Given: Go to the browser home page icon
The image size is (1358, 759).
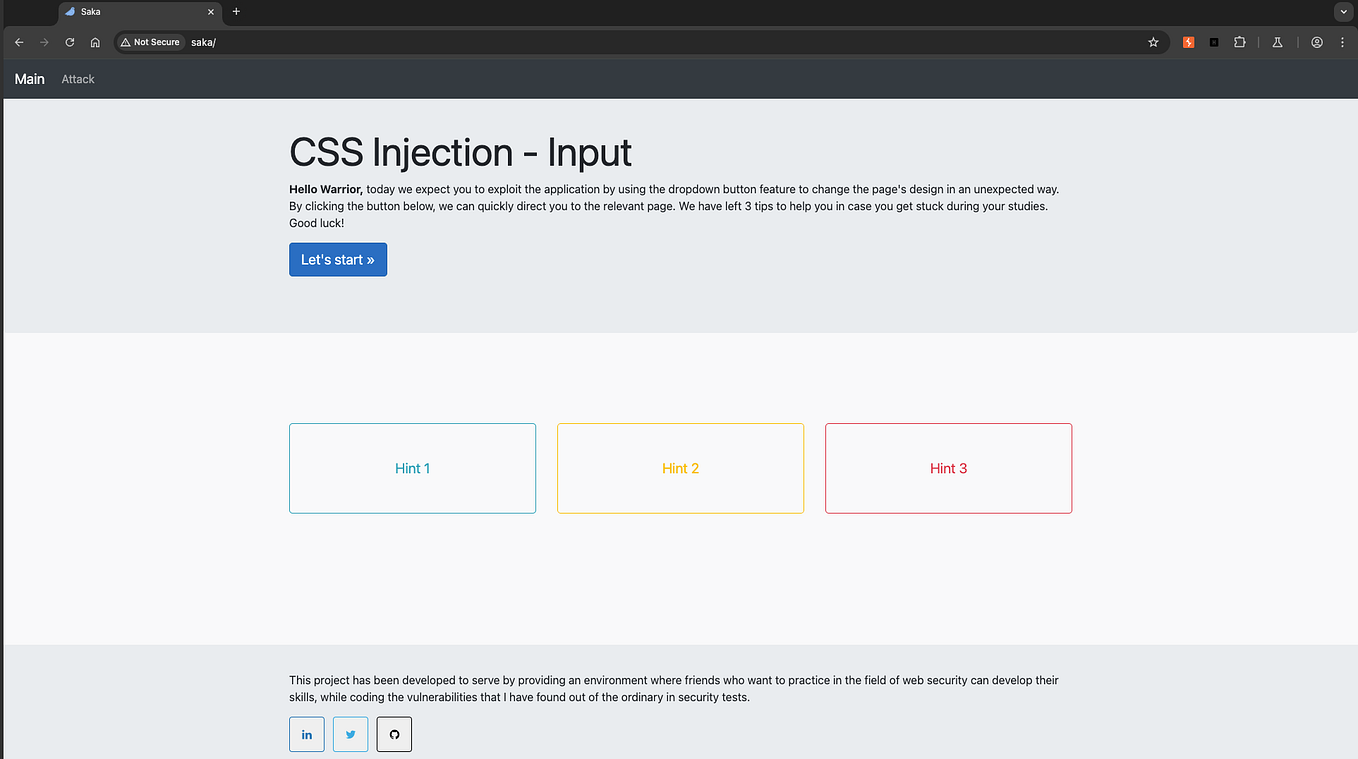Looking at the screenshot, I should point(95,42).
